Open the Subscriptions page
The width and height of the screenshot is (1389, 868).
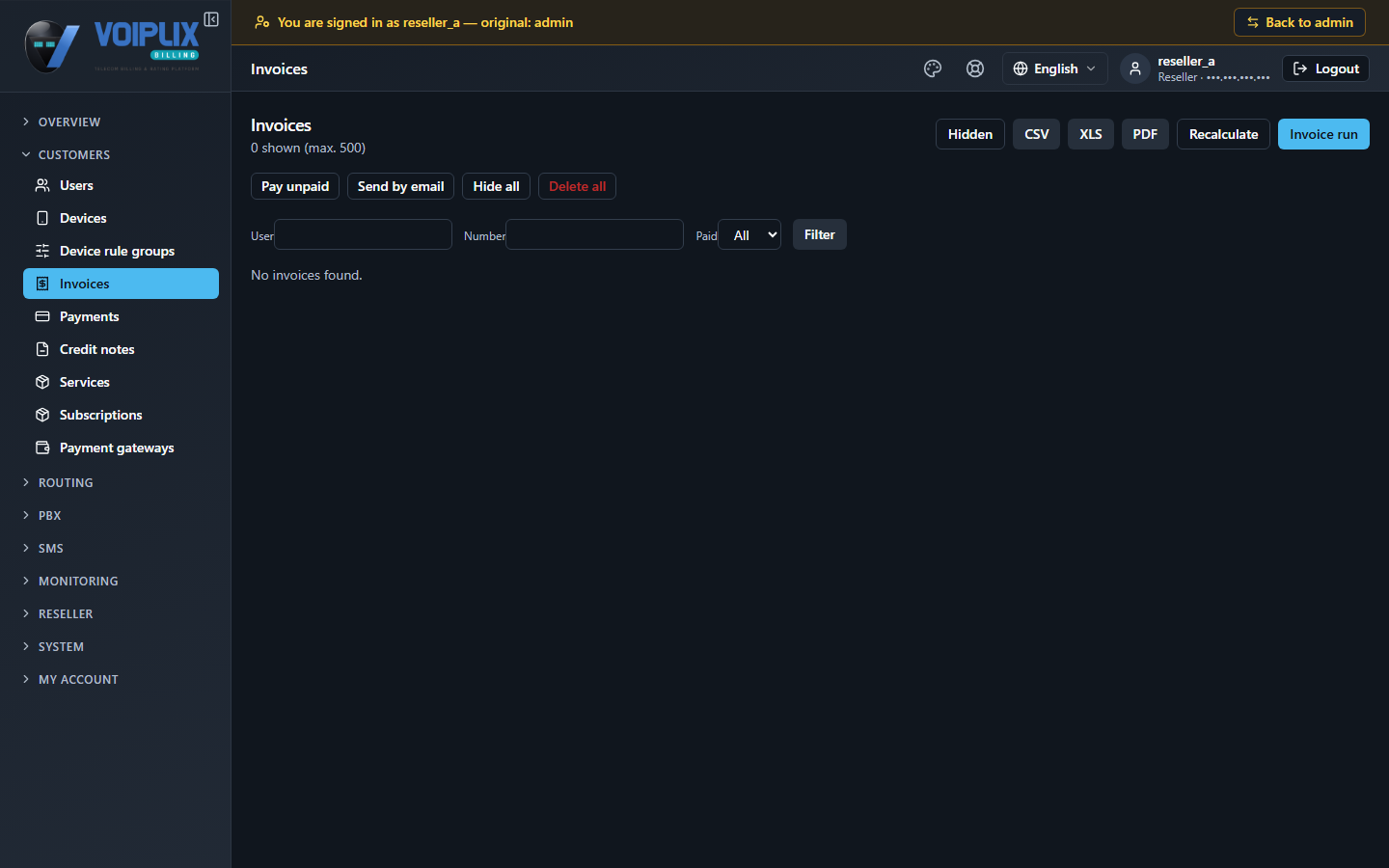tap(121, 415)
